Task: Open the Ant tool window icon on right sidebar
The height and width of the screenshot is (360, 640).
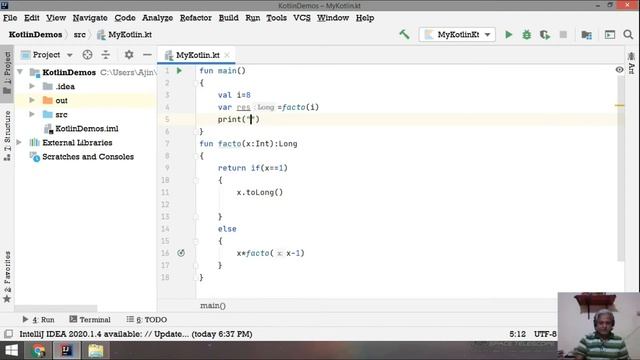Action: pyautogui.click(x=631, y=63)
